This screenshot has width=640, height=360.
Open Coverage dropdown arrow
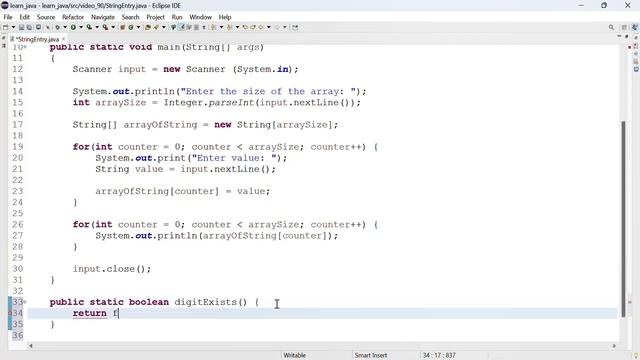97,27
